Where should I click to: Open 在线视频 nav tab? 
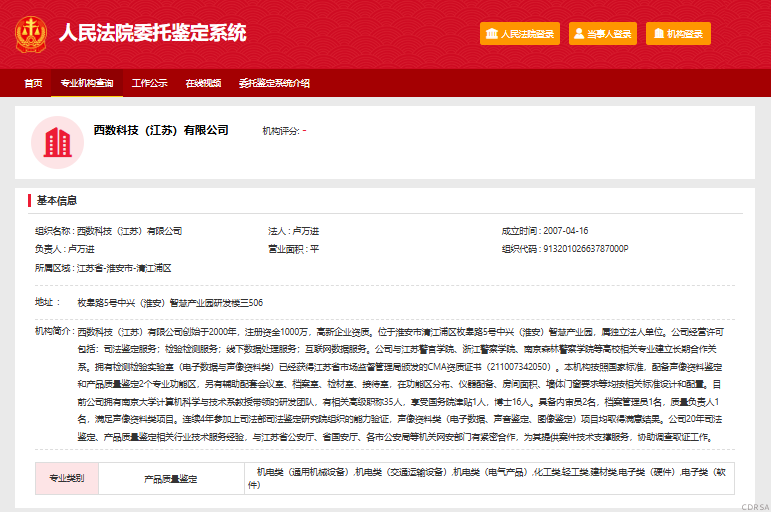tap(203, 83)
